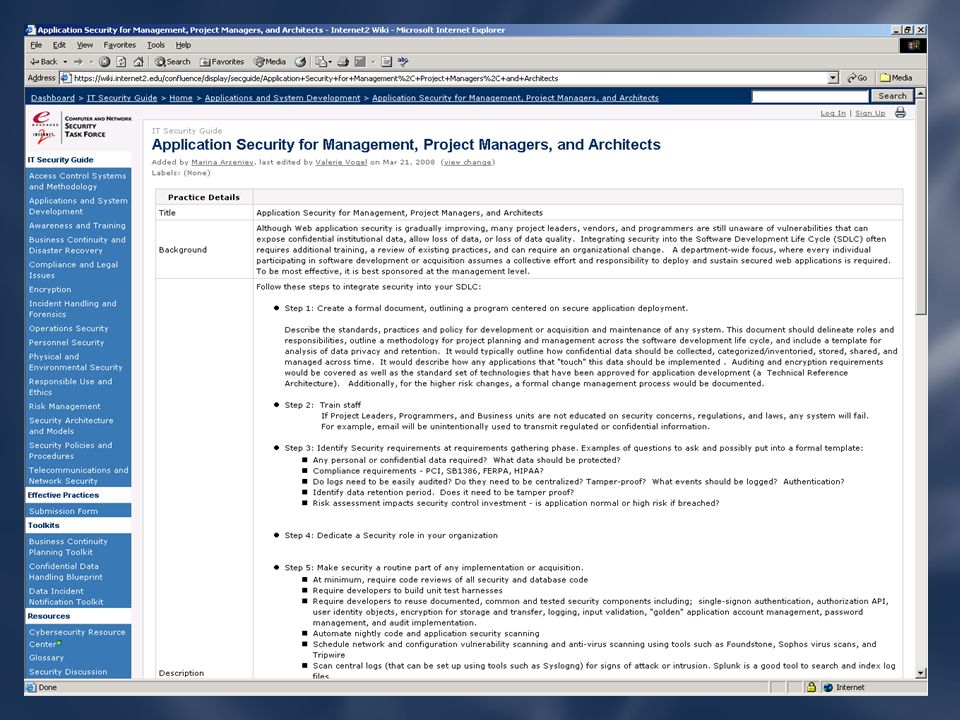Screen dimensions: 960x720
Task: Open Personnel Security sidebar link
Action: (x=66, y=342)
